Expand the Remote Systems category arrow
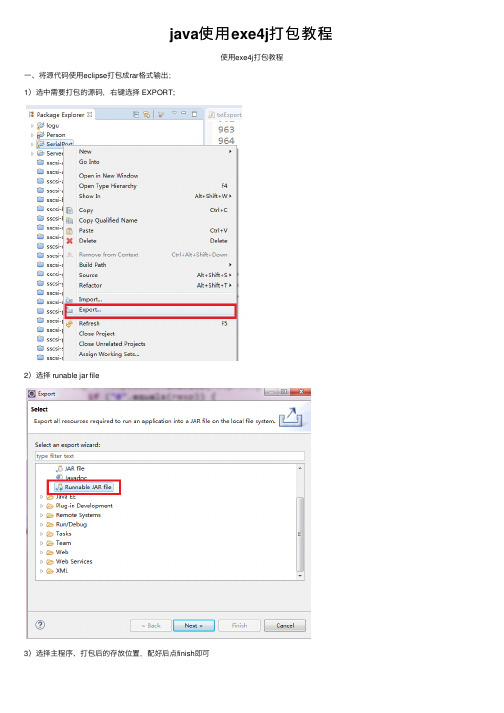The height and width of the screenshot is (713, 504). [x=41, y=515]
